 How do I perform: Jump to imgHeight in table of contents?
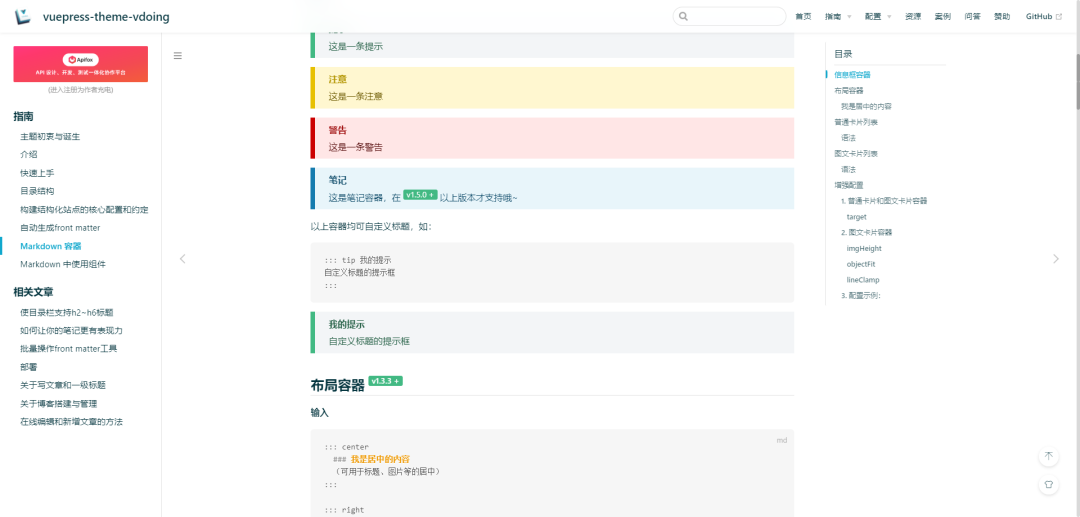pos(864,249)
